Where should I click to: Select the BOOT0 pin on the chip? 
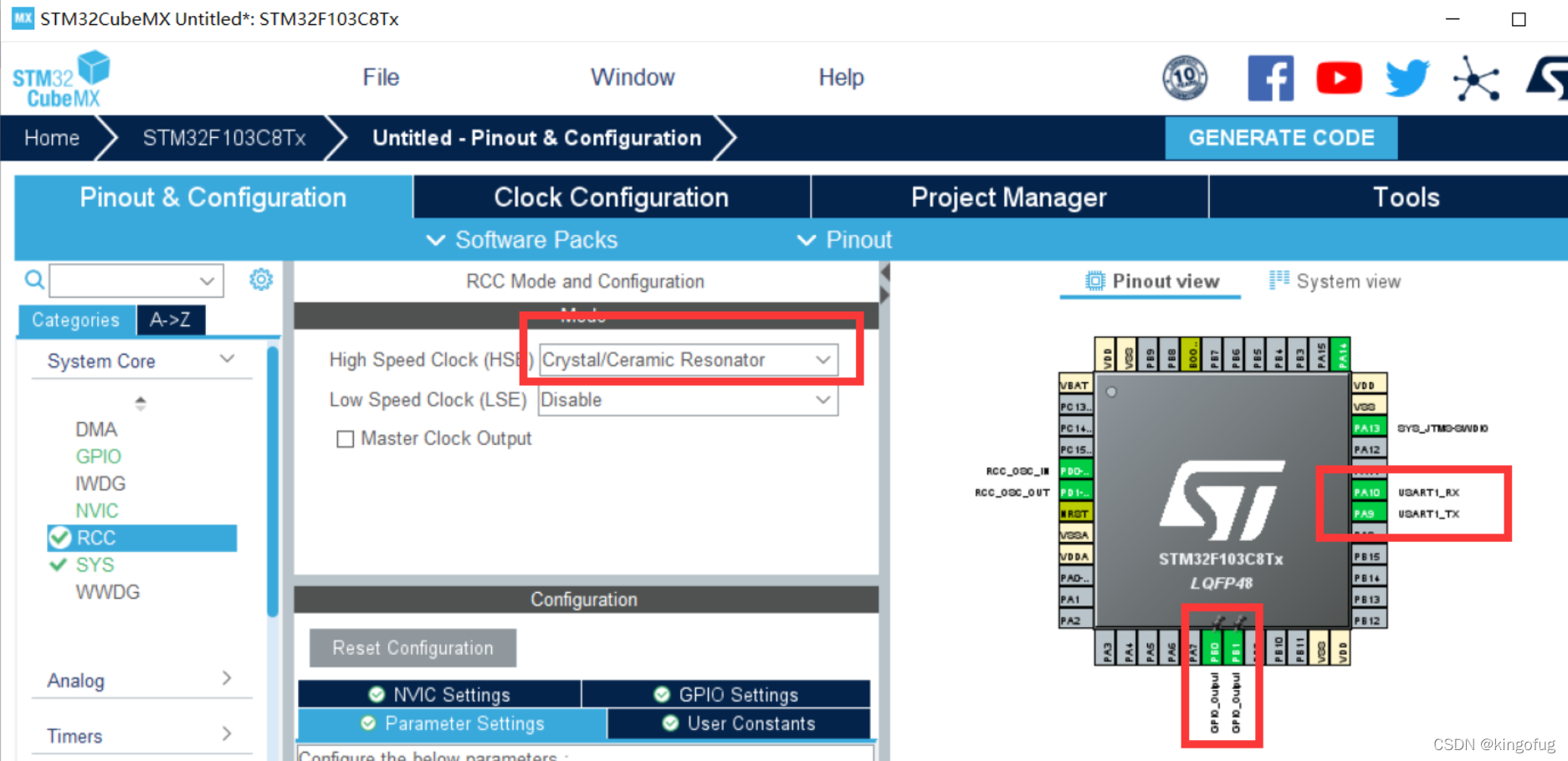pyautogui.click(x=1191, y=355)
